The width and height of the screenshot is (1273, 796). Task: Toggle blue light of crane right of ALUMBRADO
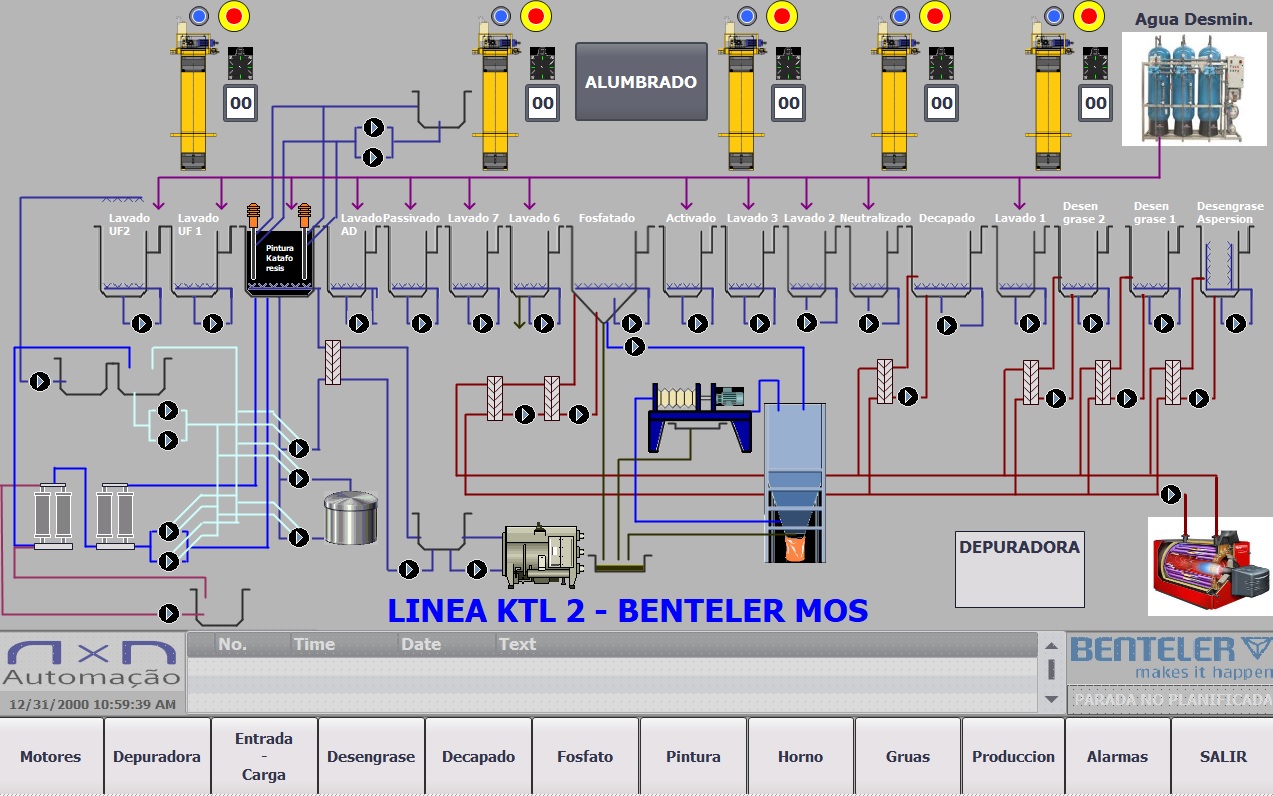746,15
